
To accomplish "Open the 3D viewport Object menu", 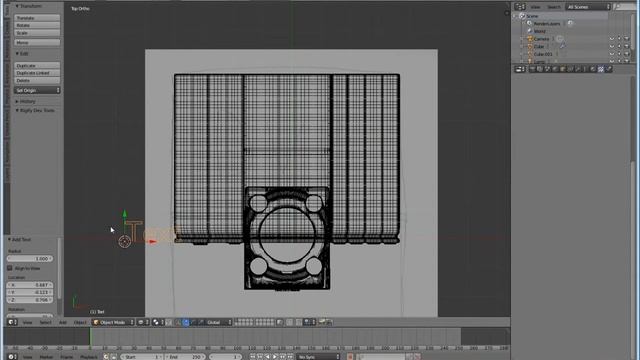I will (x=80, y=322).
